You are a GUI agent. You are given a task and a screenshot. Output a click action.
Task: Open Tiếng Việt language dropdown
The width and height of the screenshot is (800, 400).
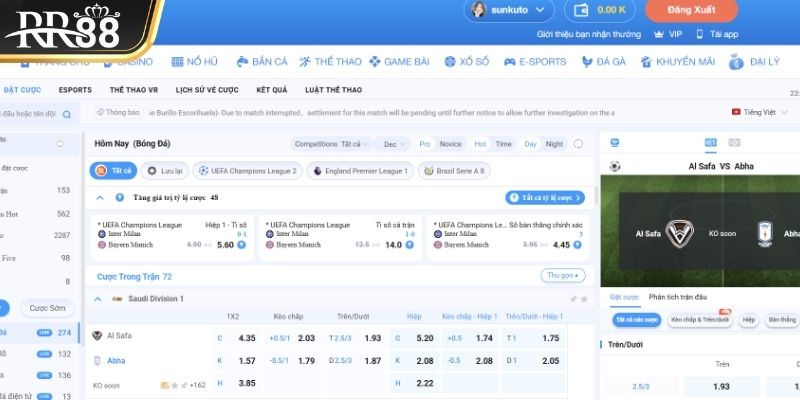(x=760, y=112)
